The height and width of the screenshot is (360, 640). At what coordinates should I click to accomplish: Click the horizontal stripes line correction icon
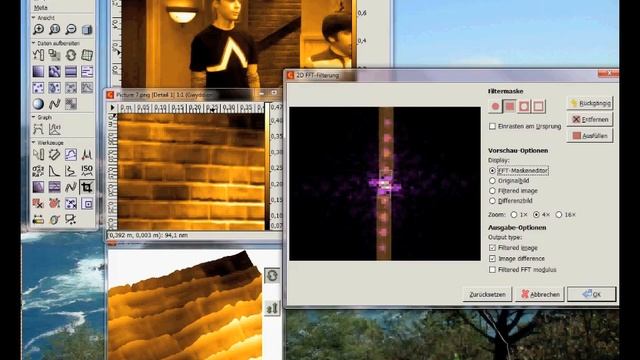click(71, 71)
